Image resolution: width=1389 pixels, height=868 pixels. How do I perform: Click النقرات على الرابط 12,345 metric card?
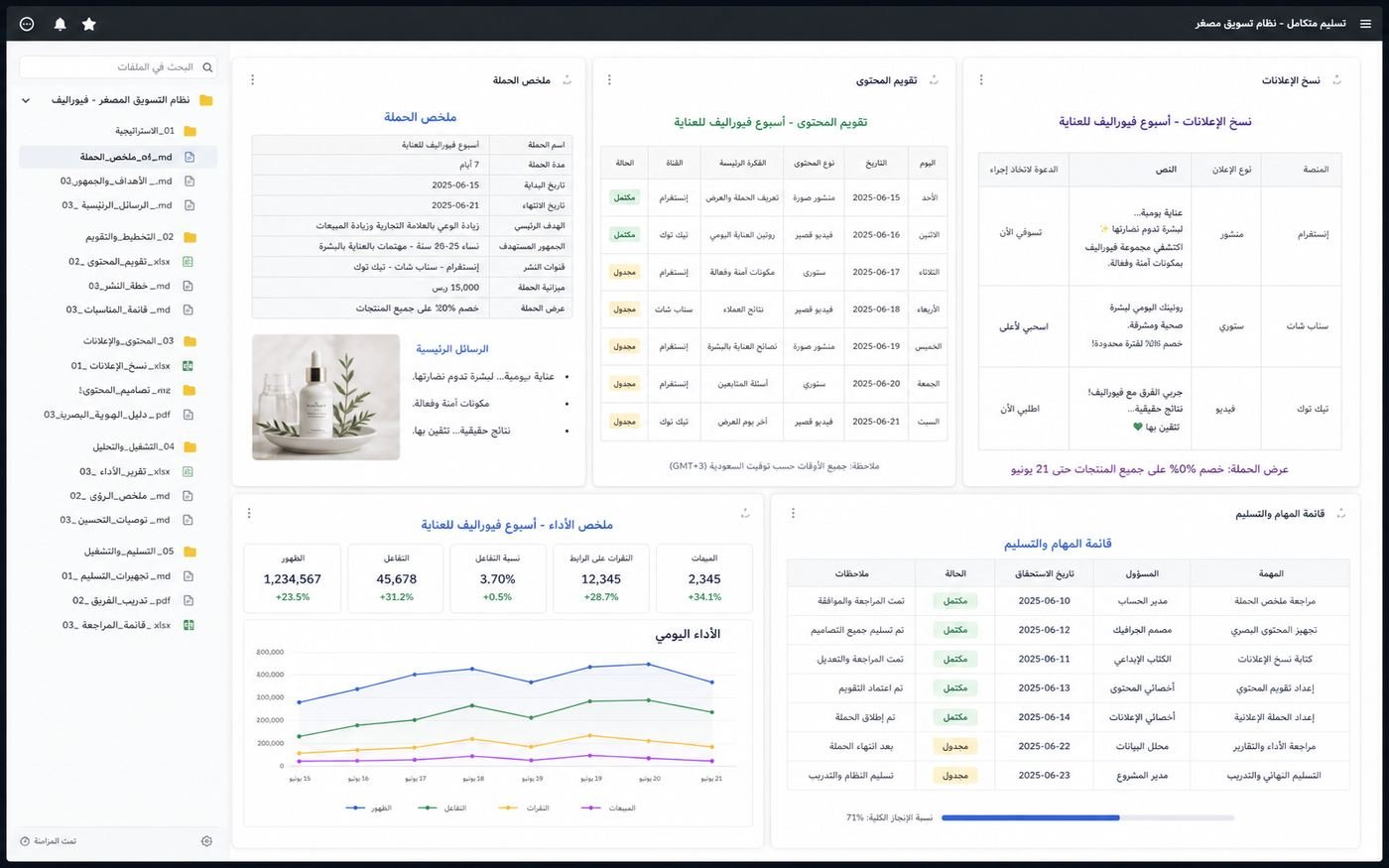[x=601, y=577]
